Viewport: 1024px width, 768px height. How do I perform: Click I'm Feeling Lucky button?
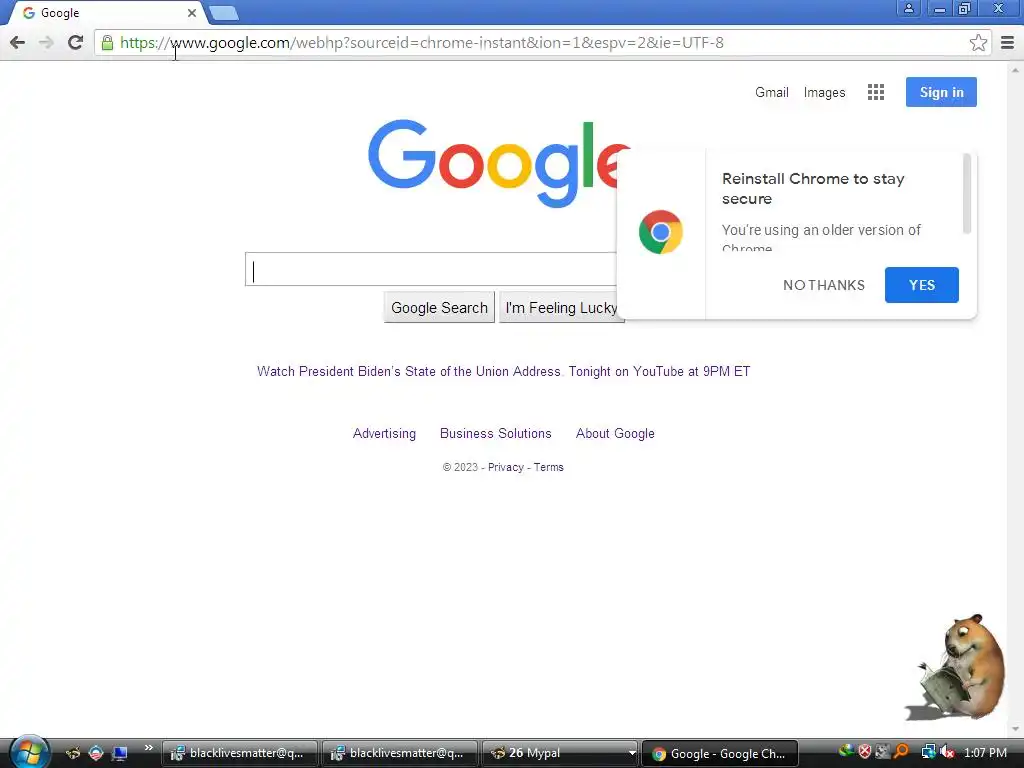(x=562, y=308)
